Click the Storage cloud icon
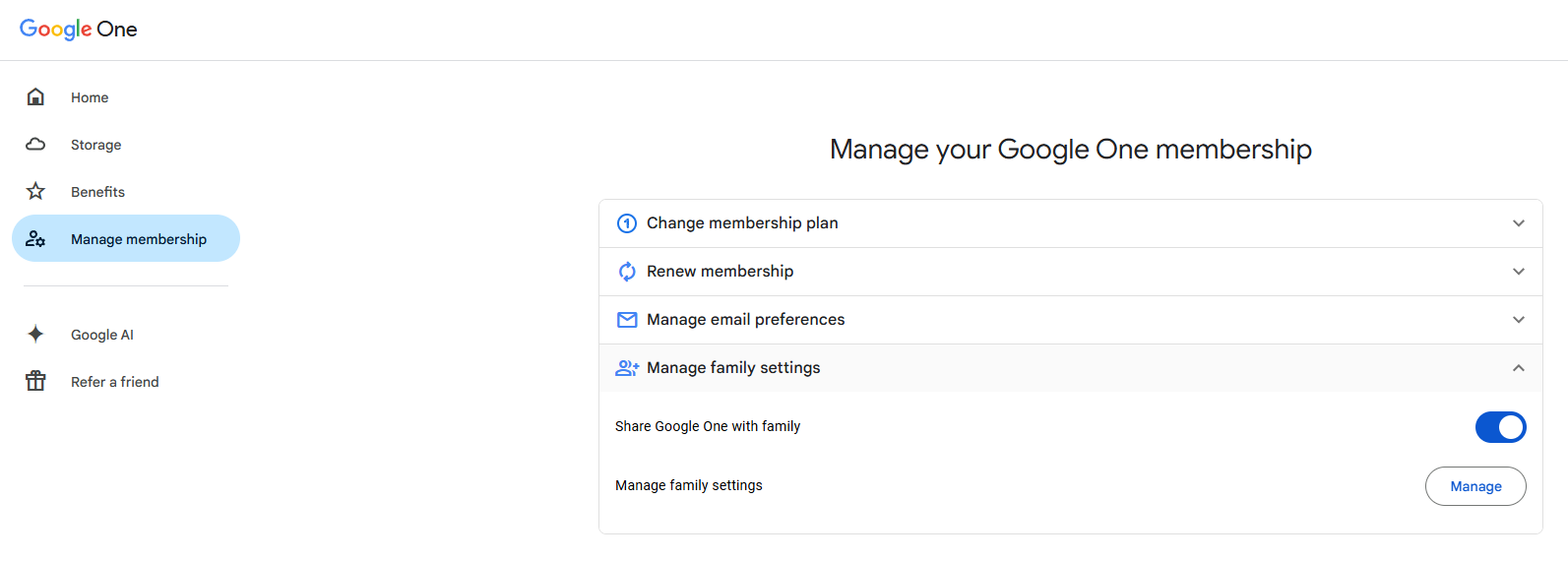Image resolution: width=1568 pixels, height=562 pixels. pyautogui.click(x=35, y=144)
